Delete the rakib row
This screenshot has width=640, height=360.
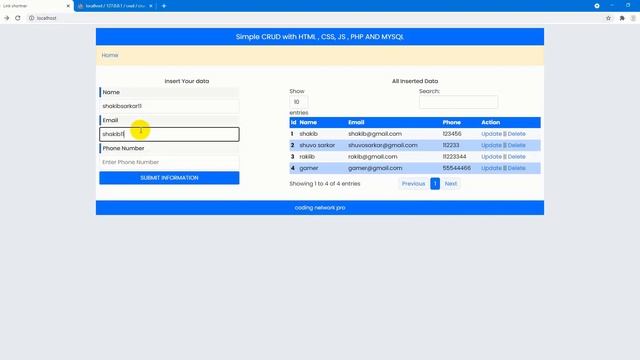[516, 157]
